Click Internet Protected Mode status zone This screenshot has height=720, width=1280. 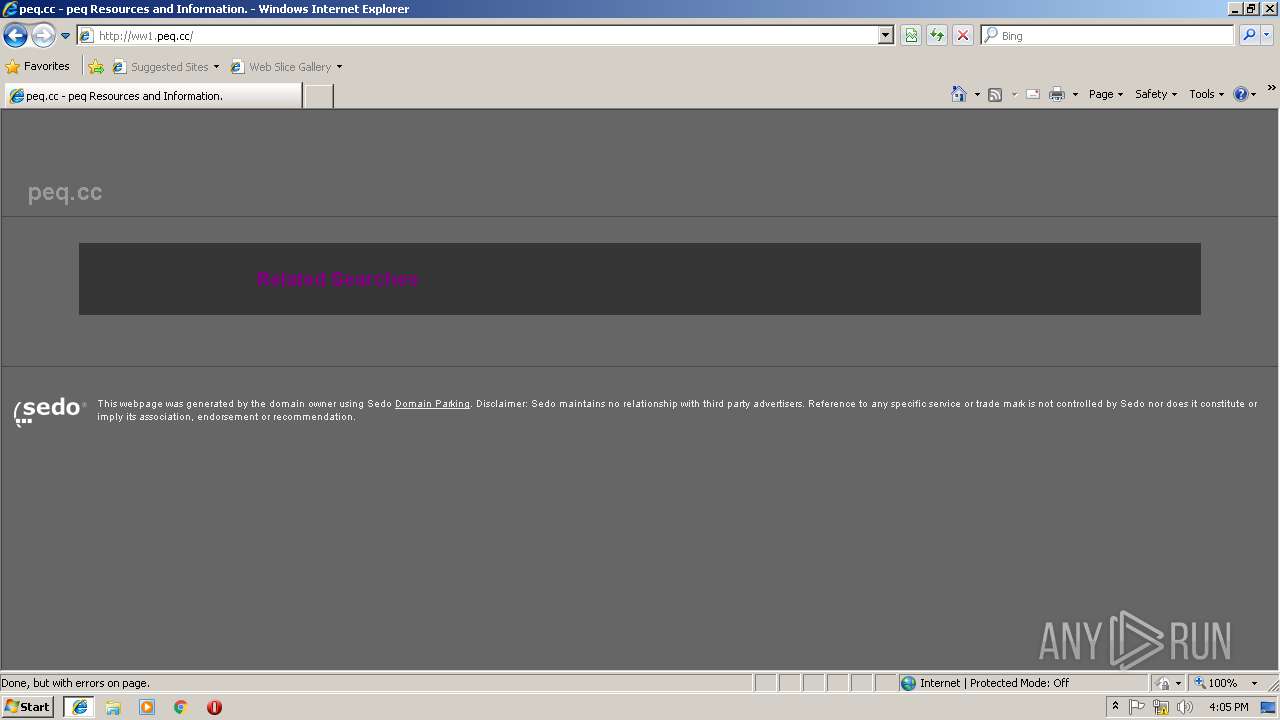coord(985,683)
